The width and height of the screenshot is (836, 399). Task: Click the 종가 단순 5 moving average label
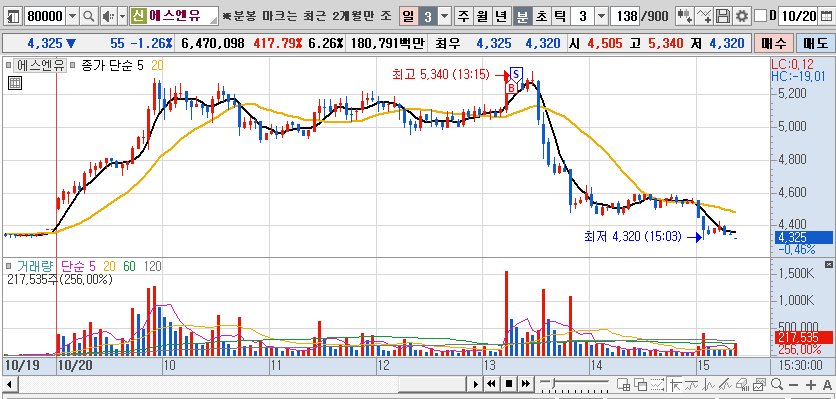click(x=112, y=66)
